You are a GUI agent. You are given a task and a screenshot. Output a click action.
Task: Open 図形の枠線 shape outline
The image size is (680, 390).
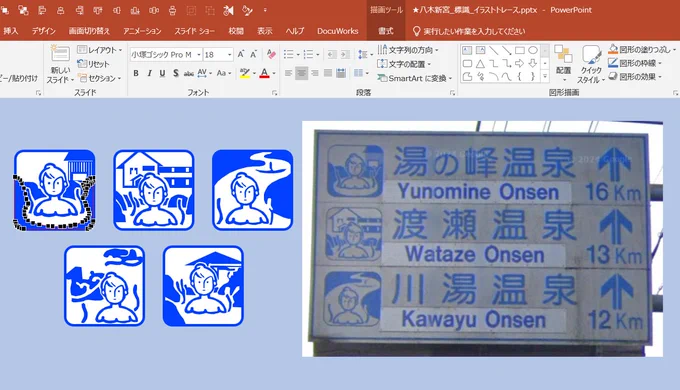[x=635, y=63]
